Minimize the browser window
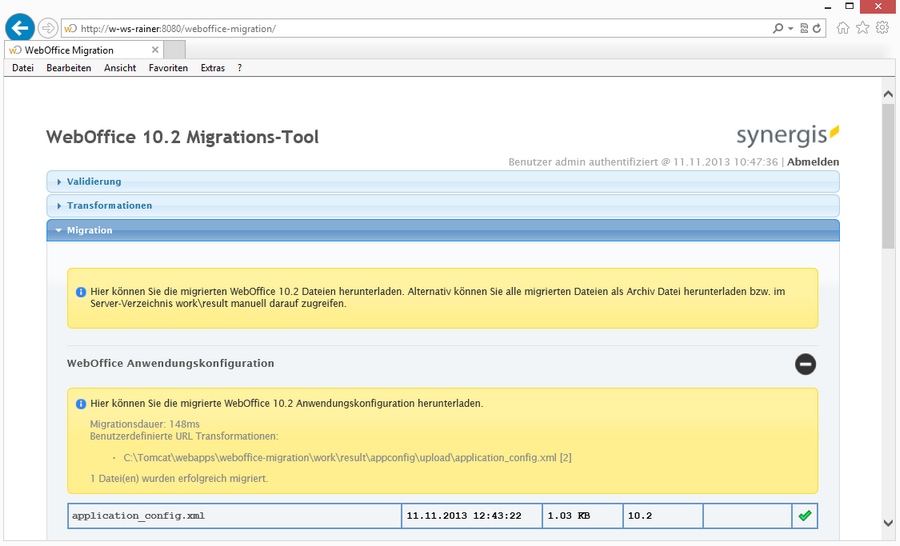Screen dimensions: 900x546 click(x=828, y=6)
